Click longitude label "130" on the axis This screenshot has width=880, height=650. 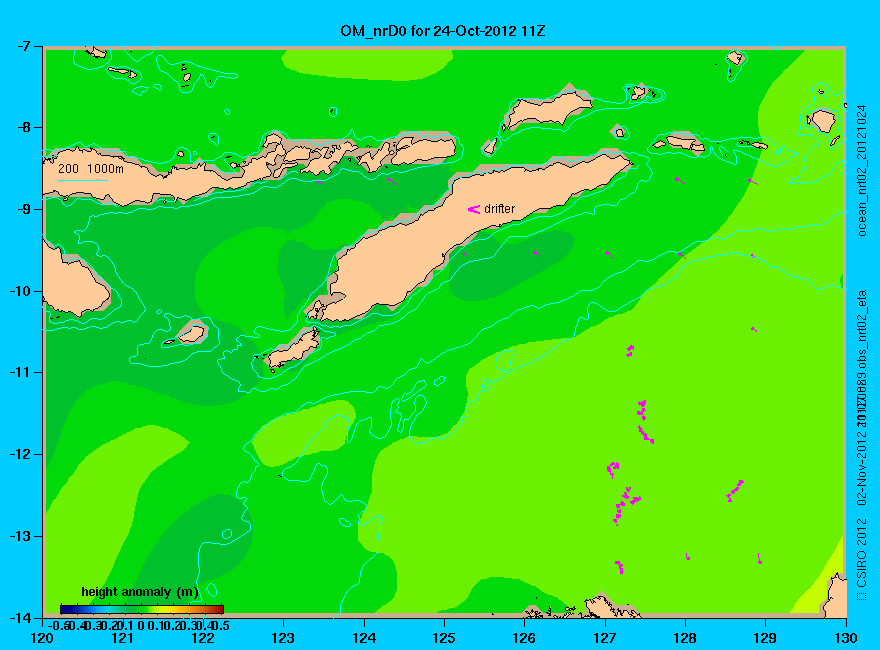846,638
